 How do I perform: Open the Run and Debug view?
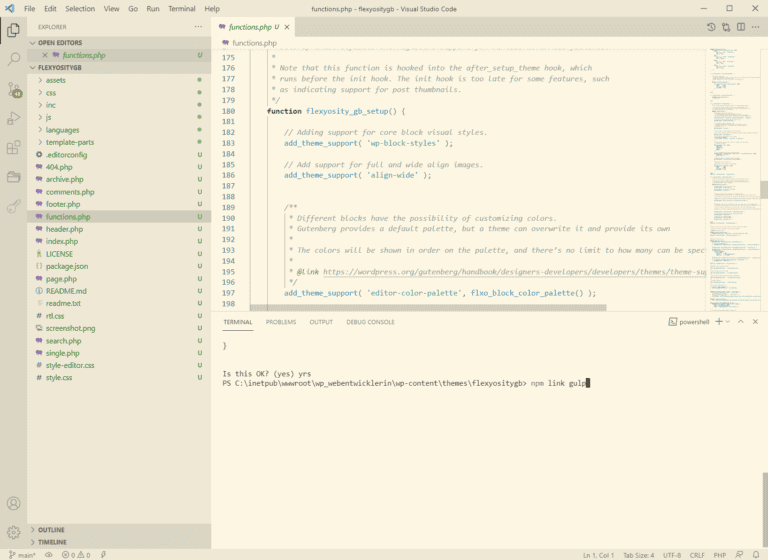(x=13, y=118)
